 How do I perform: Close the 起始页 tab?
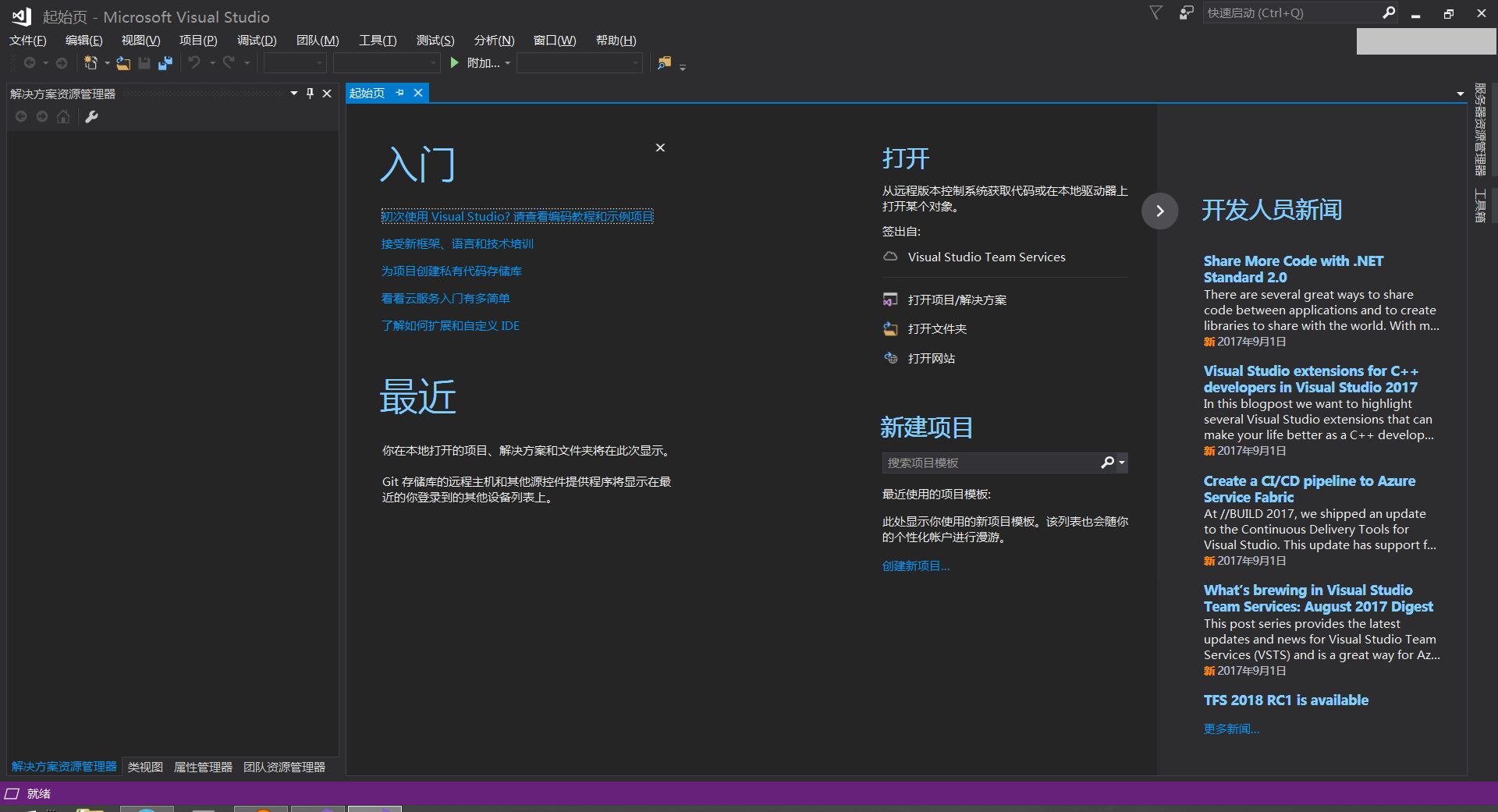(x=418, y=93)
